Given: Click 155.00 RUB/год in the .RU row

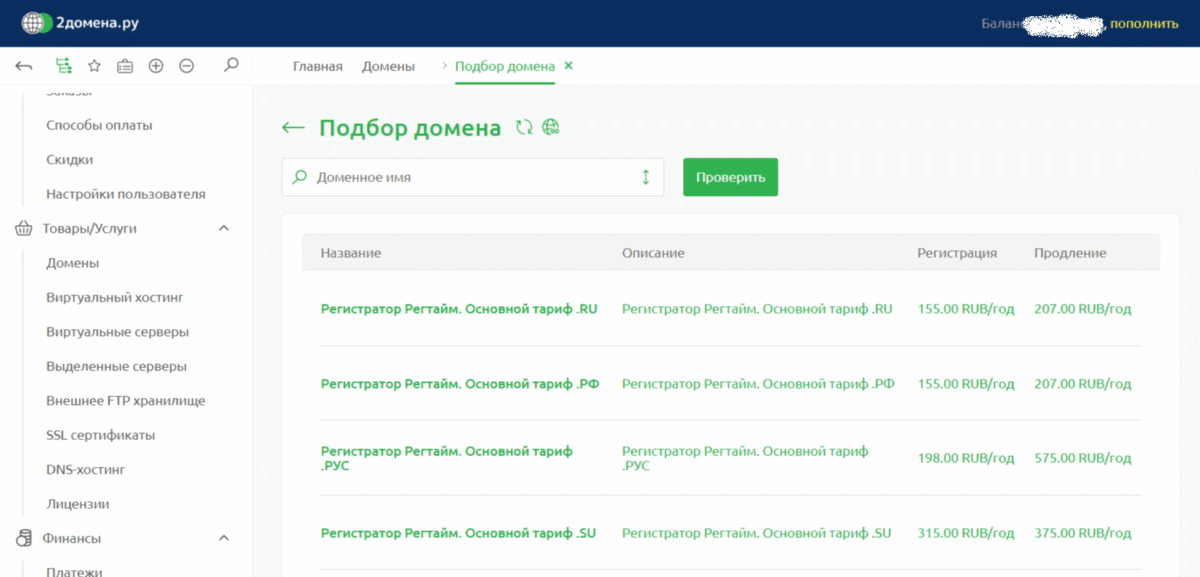Looking at the screenshot, I should (966, 309).
